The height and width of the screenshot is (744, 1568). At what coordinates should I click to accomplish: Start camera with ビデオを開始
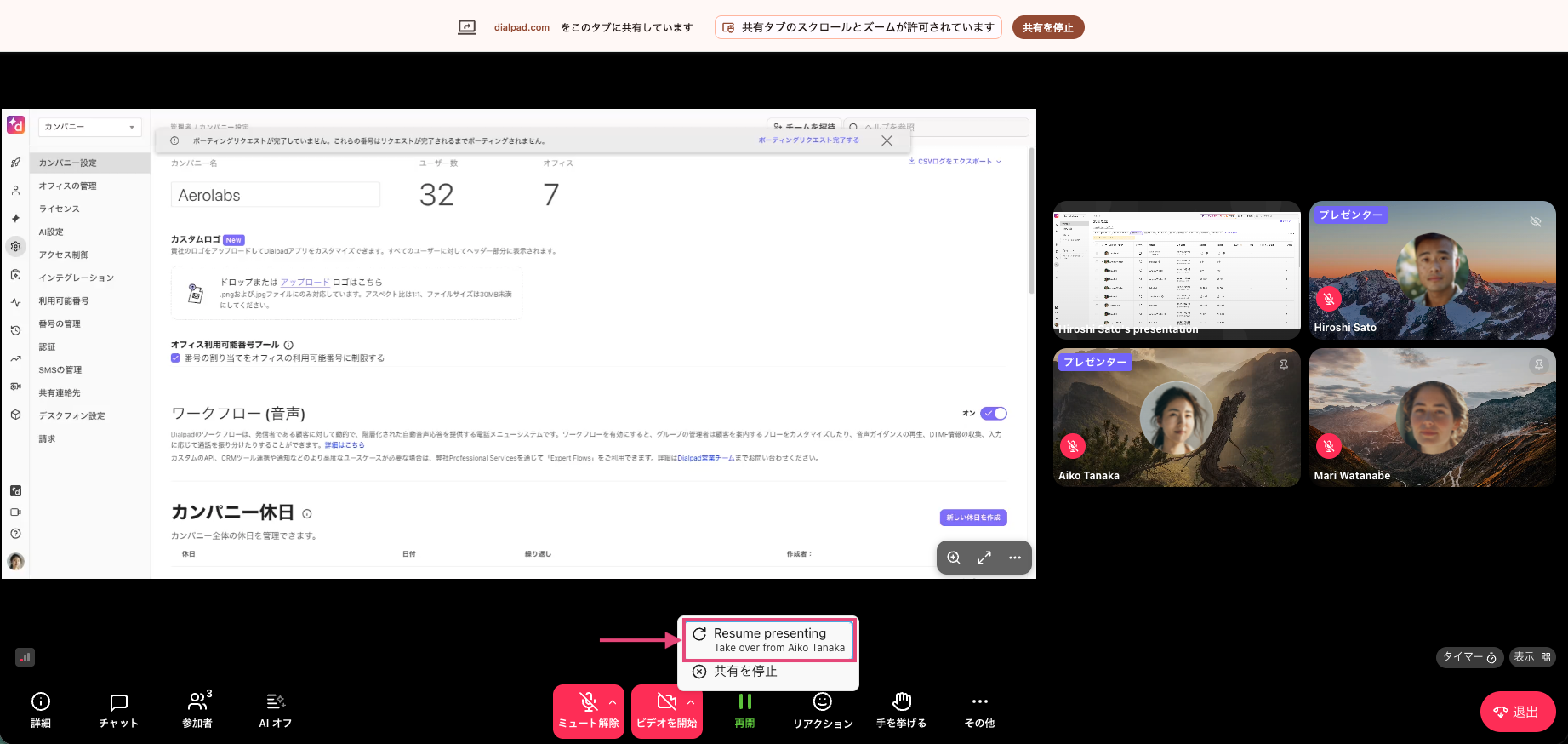pyautogui.click(x=666, y=712)
